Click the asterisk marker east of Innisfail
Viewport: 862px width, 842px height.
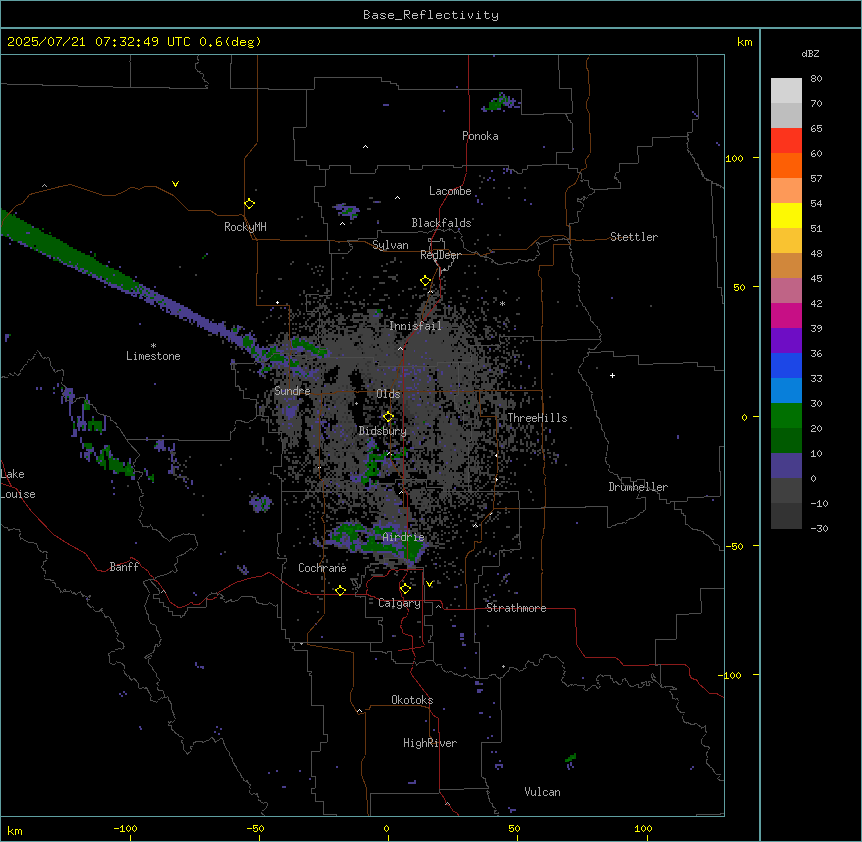click(502, 303)
